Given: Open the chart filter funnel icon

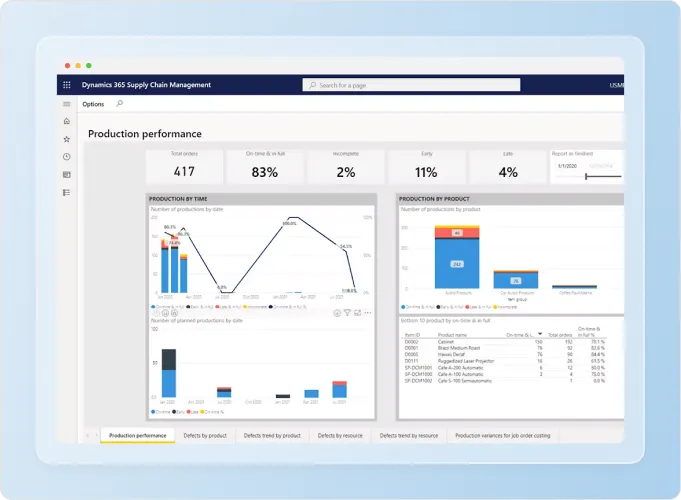Looking at the screenshot, I should coord(347,313).
